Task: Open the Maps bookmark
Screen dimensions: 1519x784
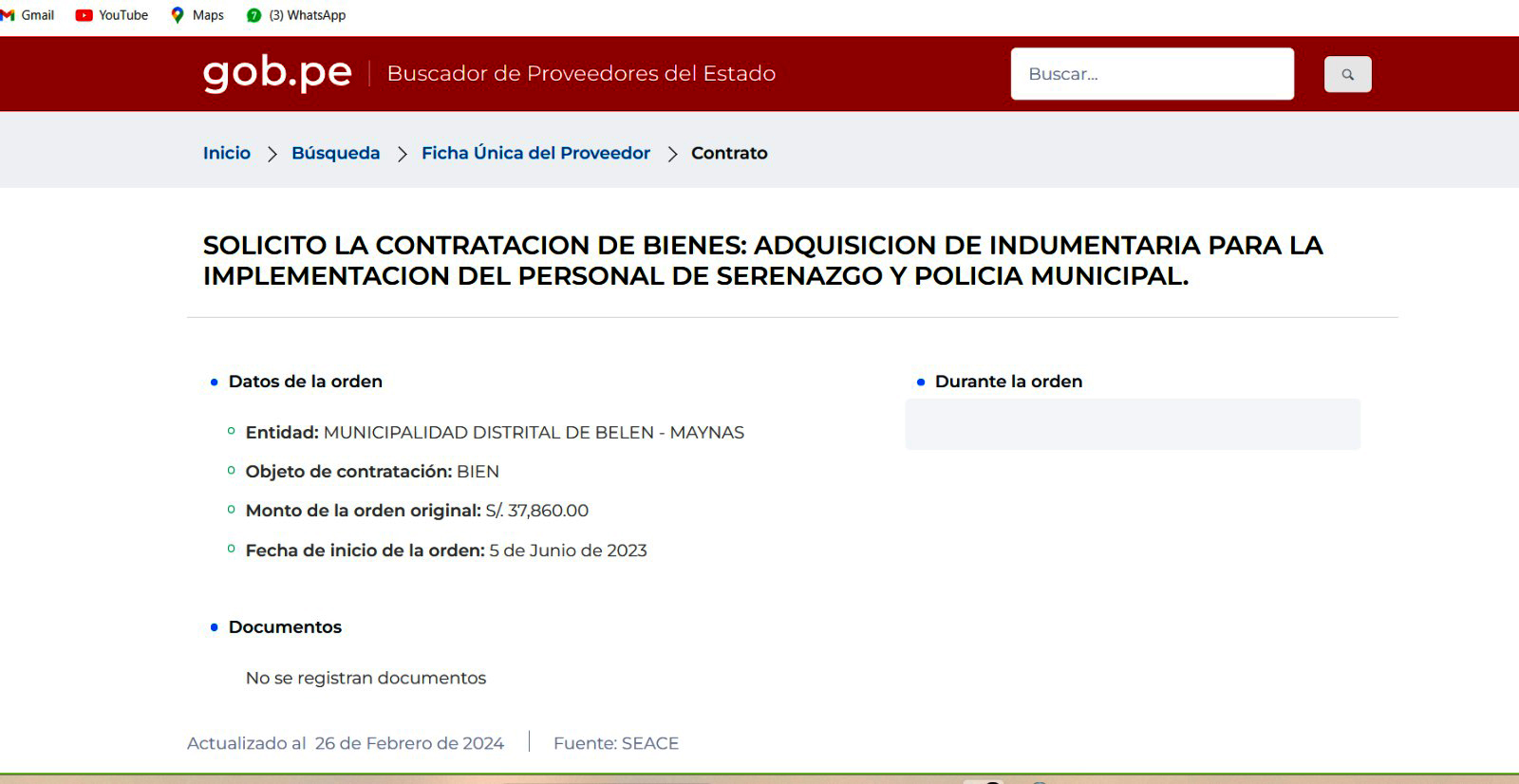Action: click(x=197, y=15)
